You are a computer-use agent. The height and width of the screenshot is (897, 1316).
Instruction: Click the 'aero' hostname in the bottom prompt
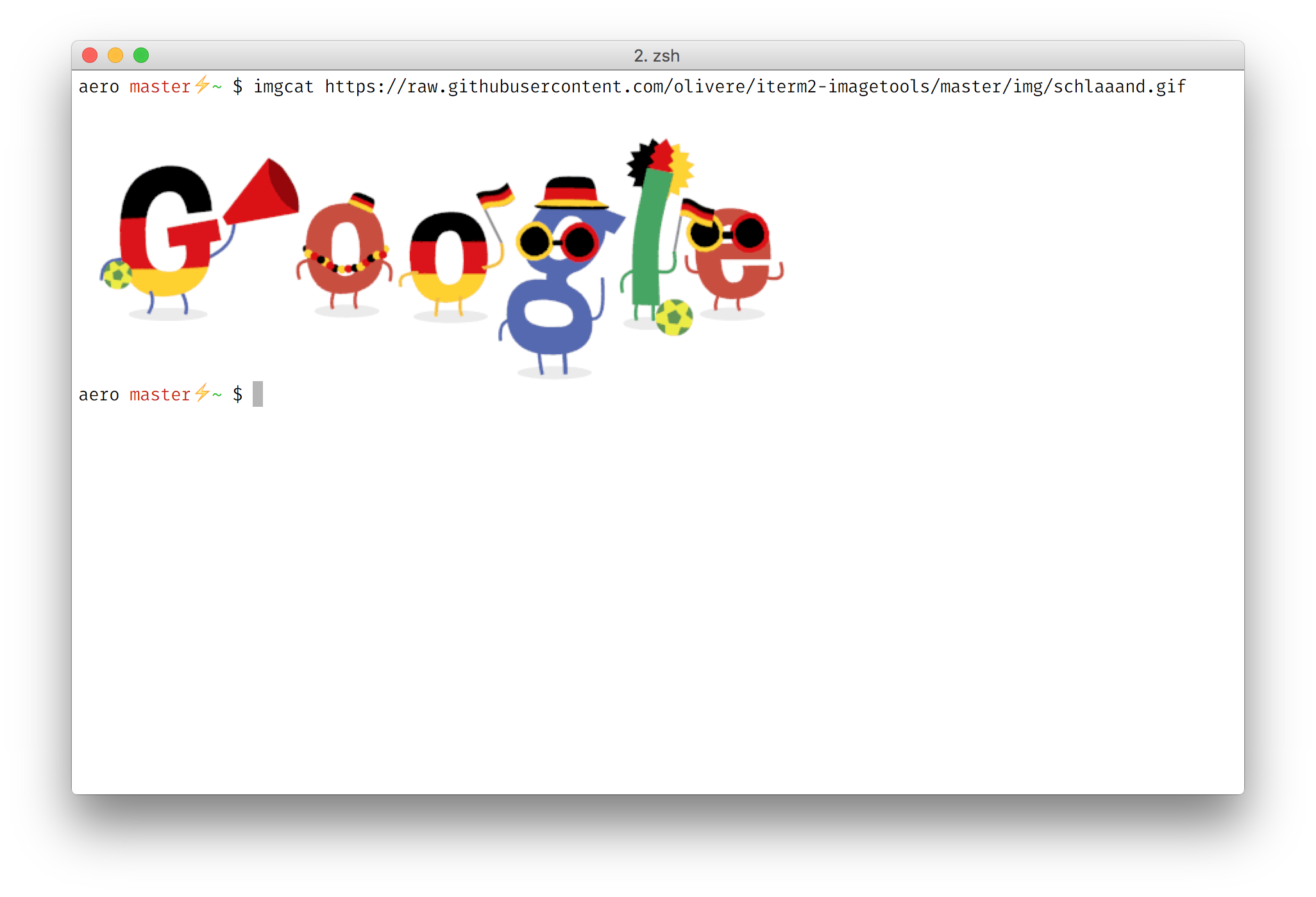[x=99, y=395]
